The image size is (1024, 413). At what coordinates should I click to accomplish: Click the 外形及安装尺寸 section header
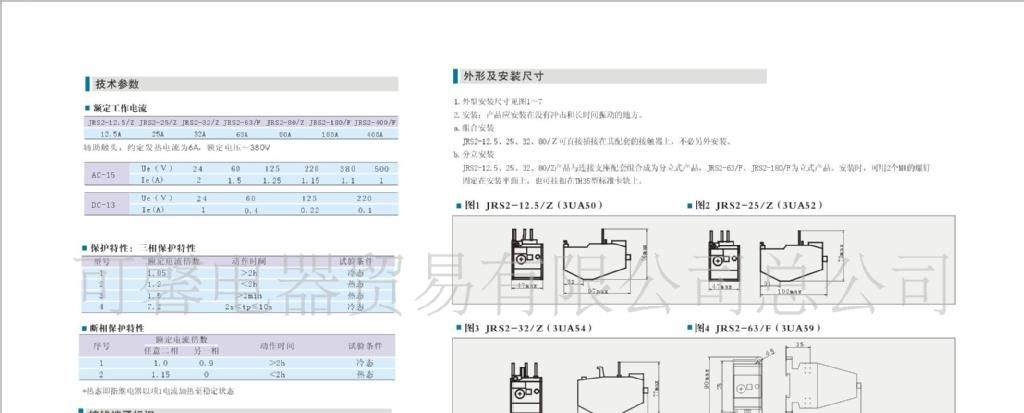coord(502,76)
